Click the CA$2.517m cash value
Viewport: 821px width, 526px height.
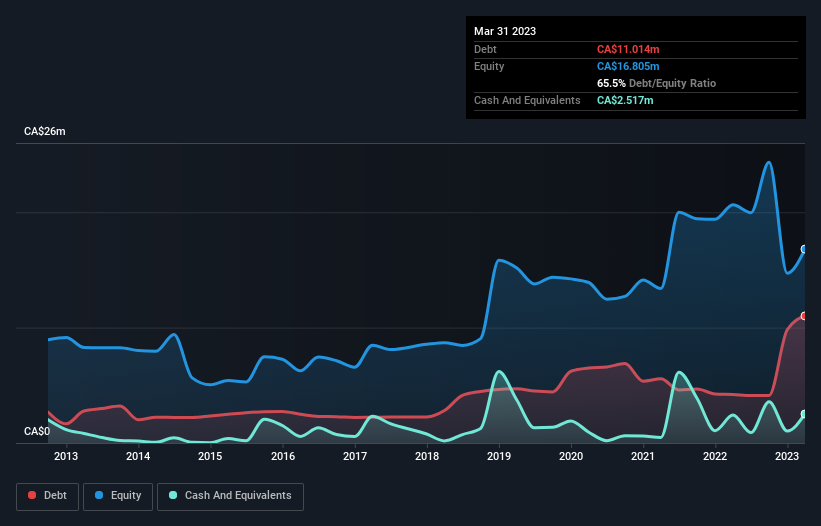pyautogui.click(x=625, y=100)
